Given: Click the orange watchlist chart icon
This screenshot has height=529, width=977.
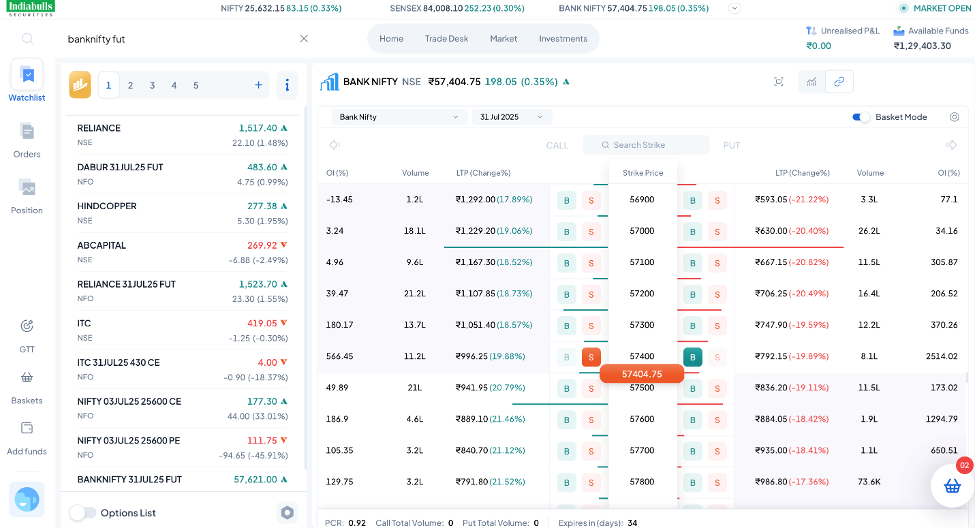Looking at the screenshot, I should click(x=80, y=85).
